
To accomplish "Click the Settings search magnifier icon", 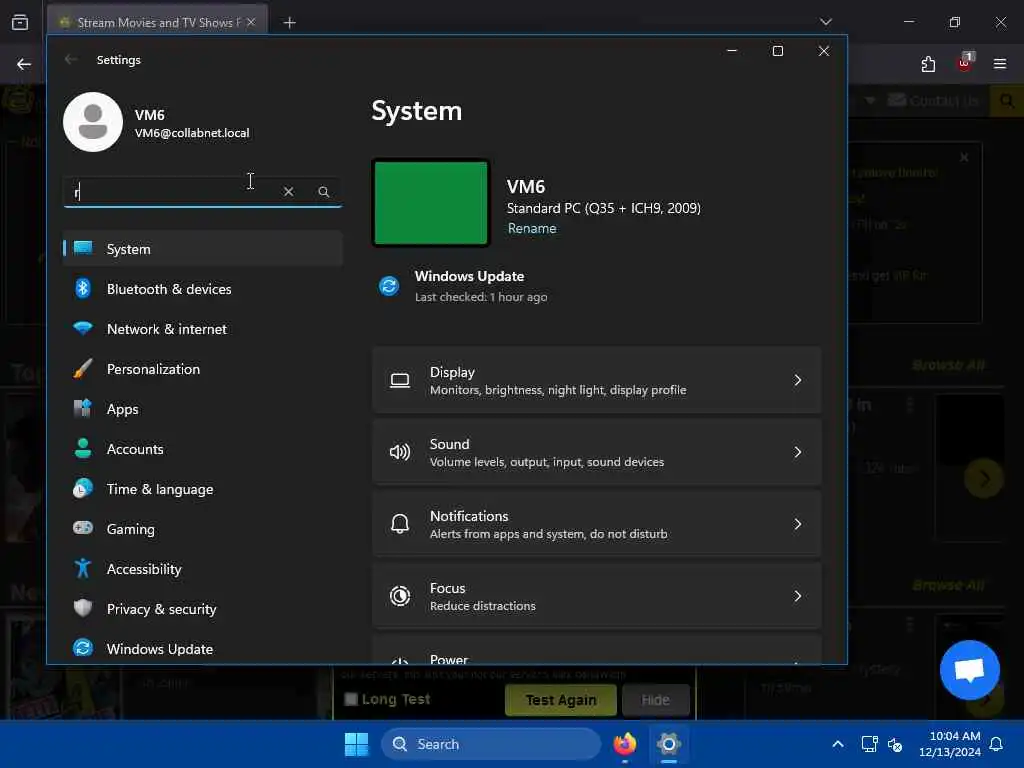I will tap(323, 191).
